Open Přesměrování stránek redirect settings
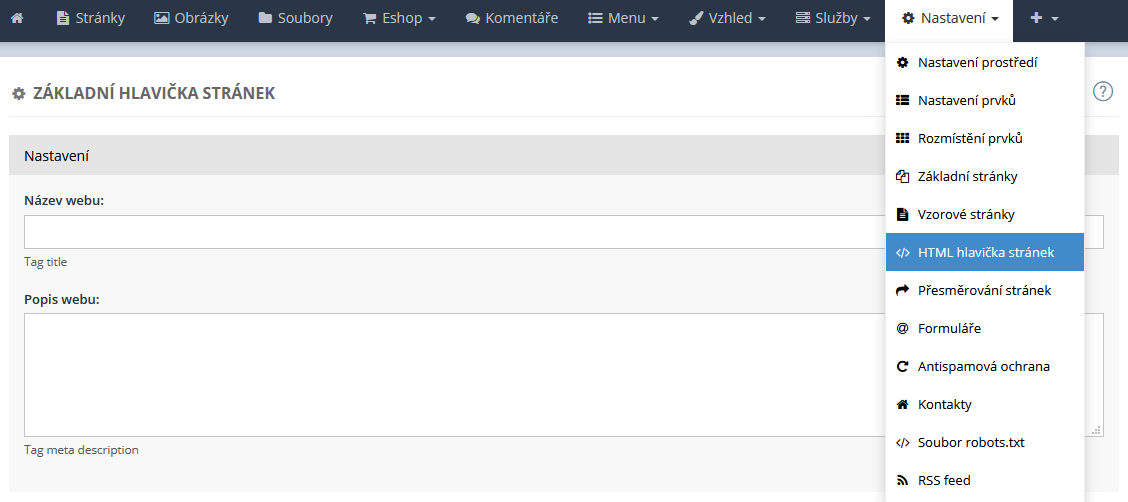 984,290
